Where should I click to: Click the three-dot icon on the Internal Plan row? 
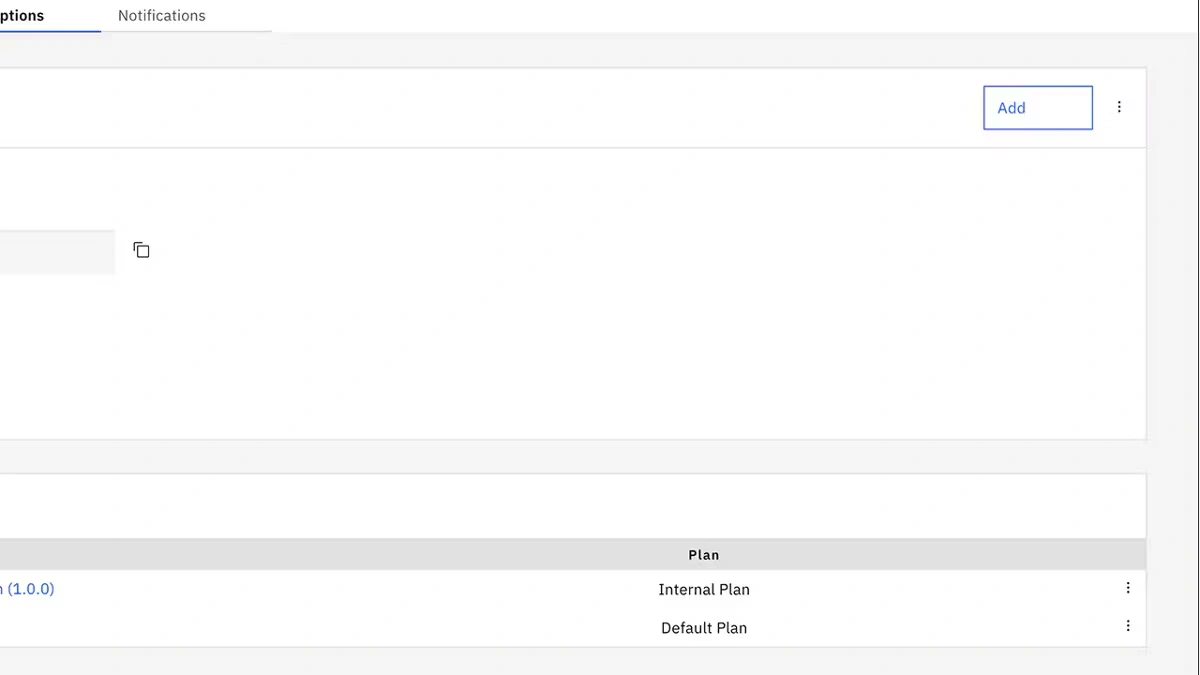point(1128,588)
